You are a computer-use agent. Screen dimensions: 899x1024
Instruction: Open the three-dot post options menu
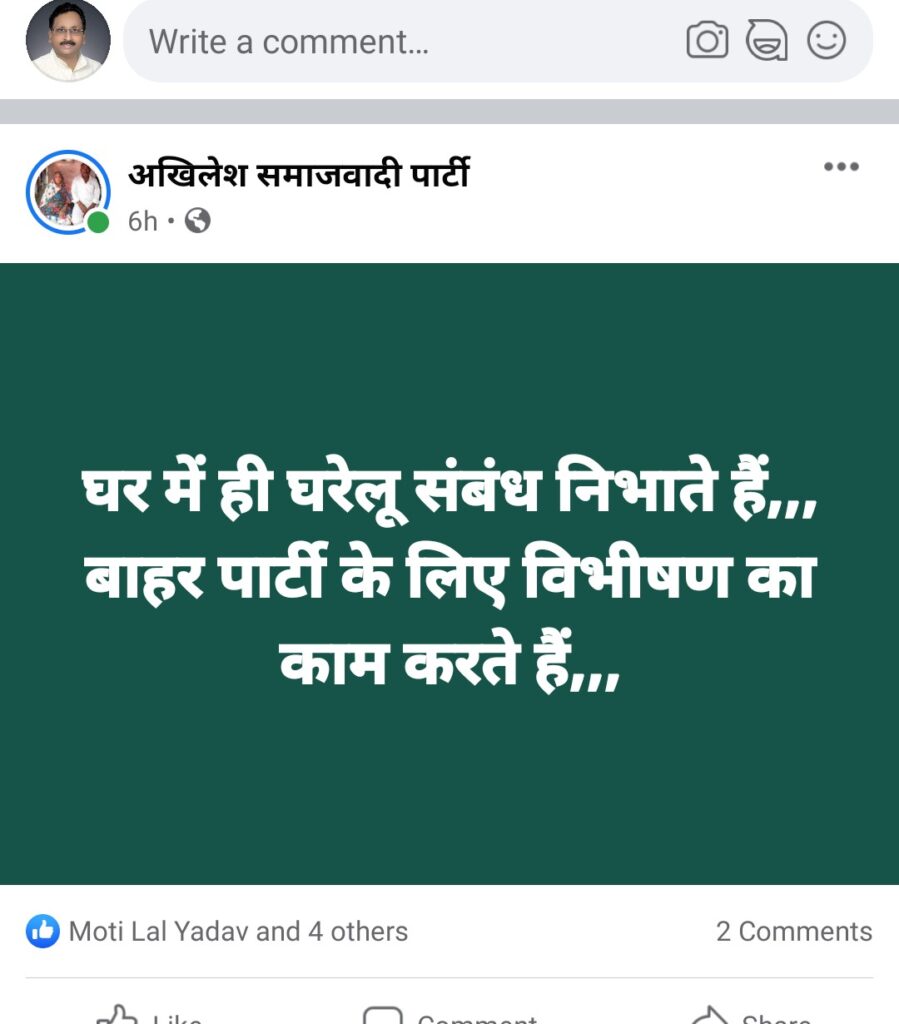(841, 167)
